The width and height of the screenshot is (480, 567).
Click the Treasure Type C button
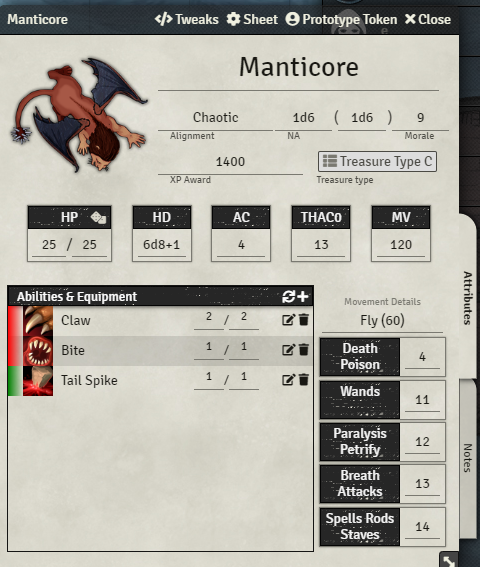[377, 161]
